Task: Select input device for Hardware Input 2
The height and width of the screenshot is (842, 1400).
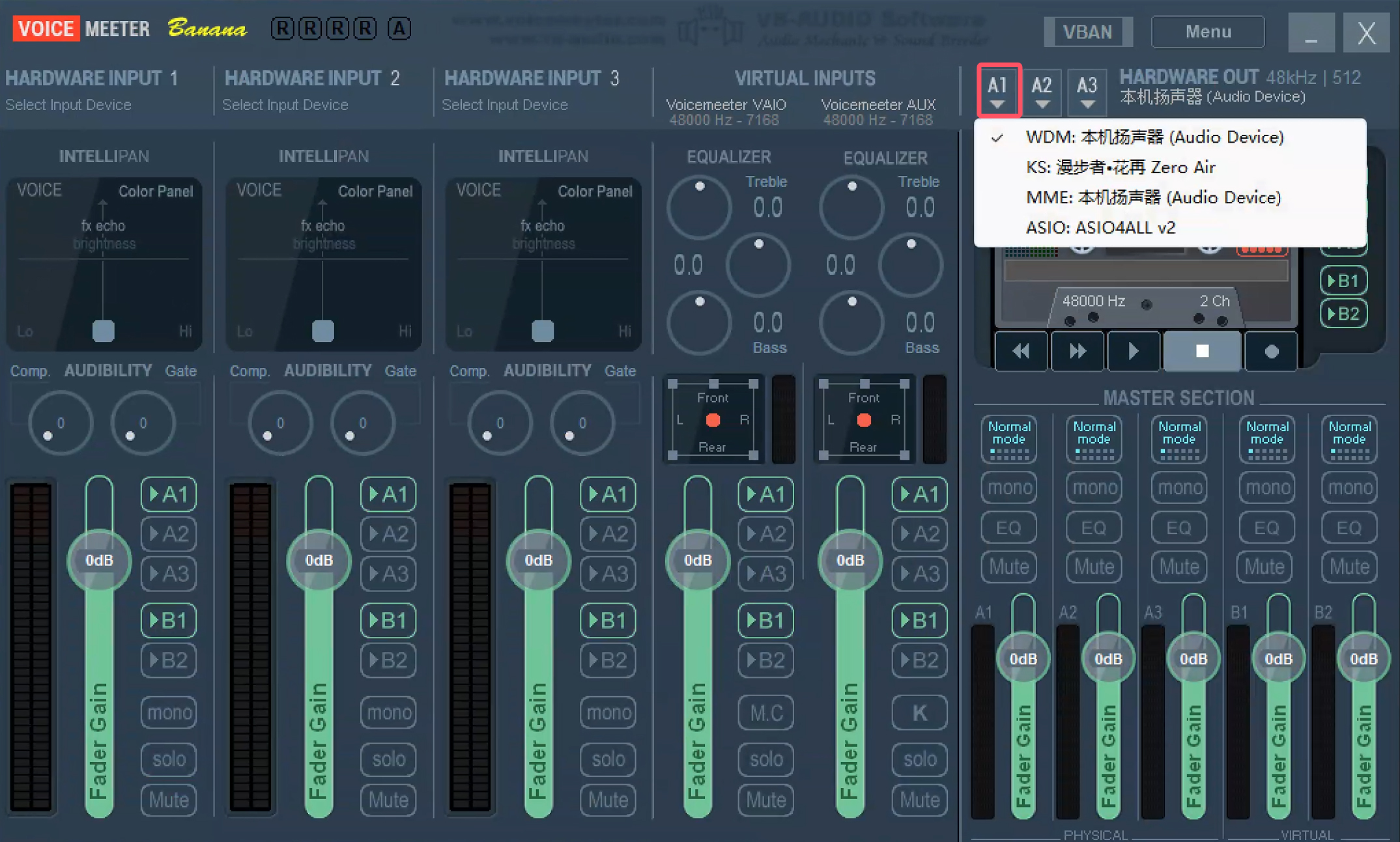Action: tap(285, 105)
